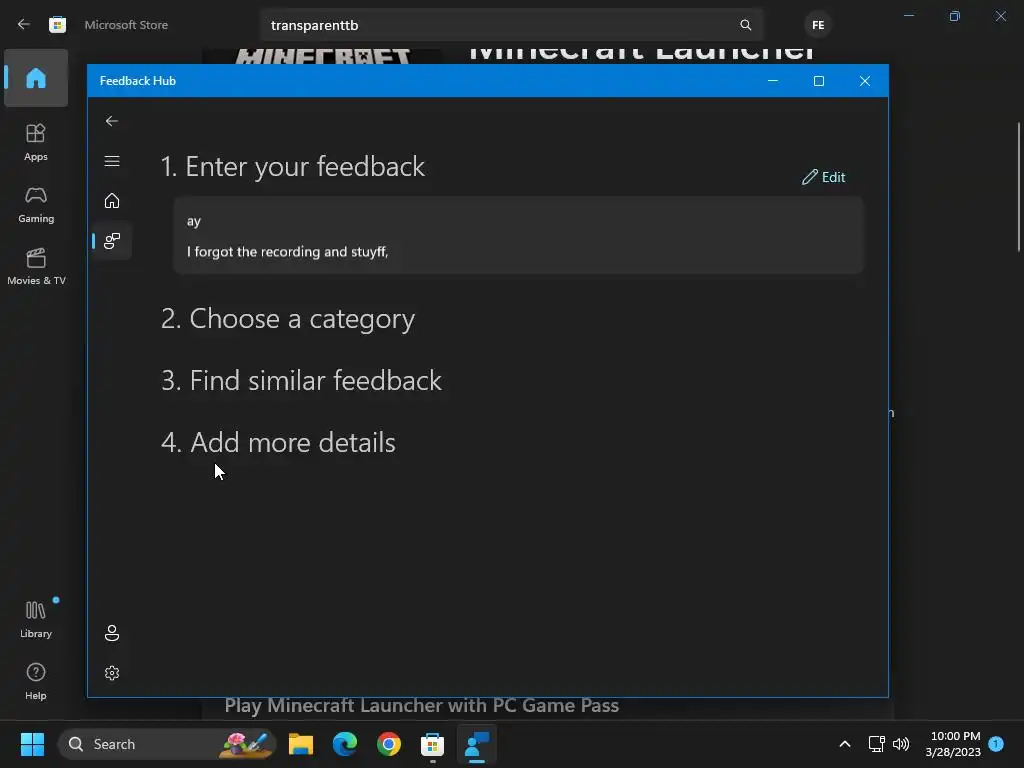Show hidden system tray icons
Screen dimensions: 1024x768
(844, 744)
